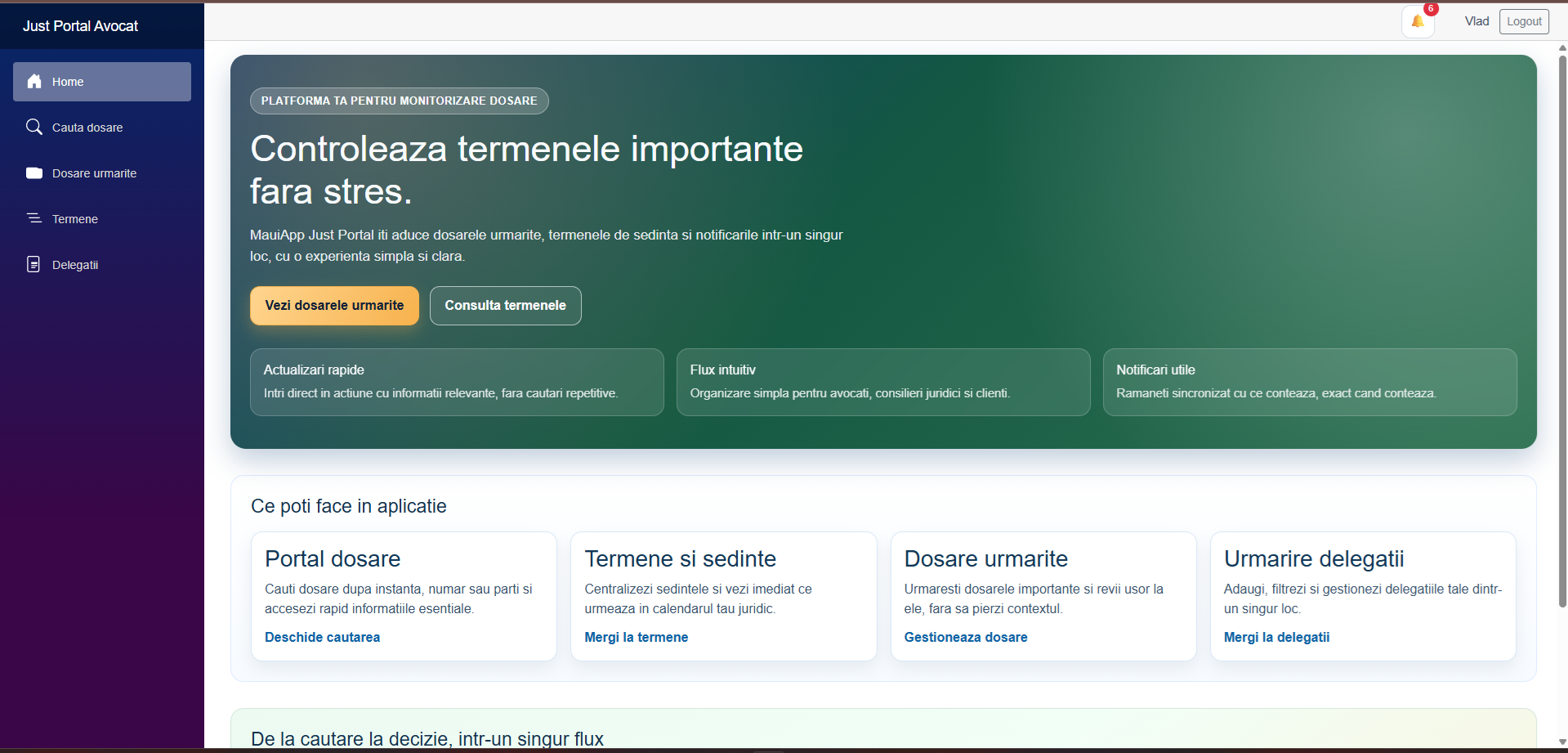Click the Vlad username in the header
This screenshot has width=1568, height=753.
click(x=1476, y=21)
